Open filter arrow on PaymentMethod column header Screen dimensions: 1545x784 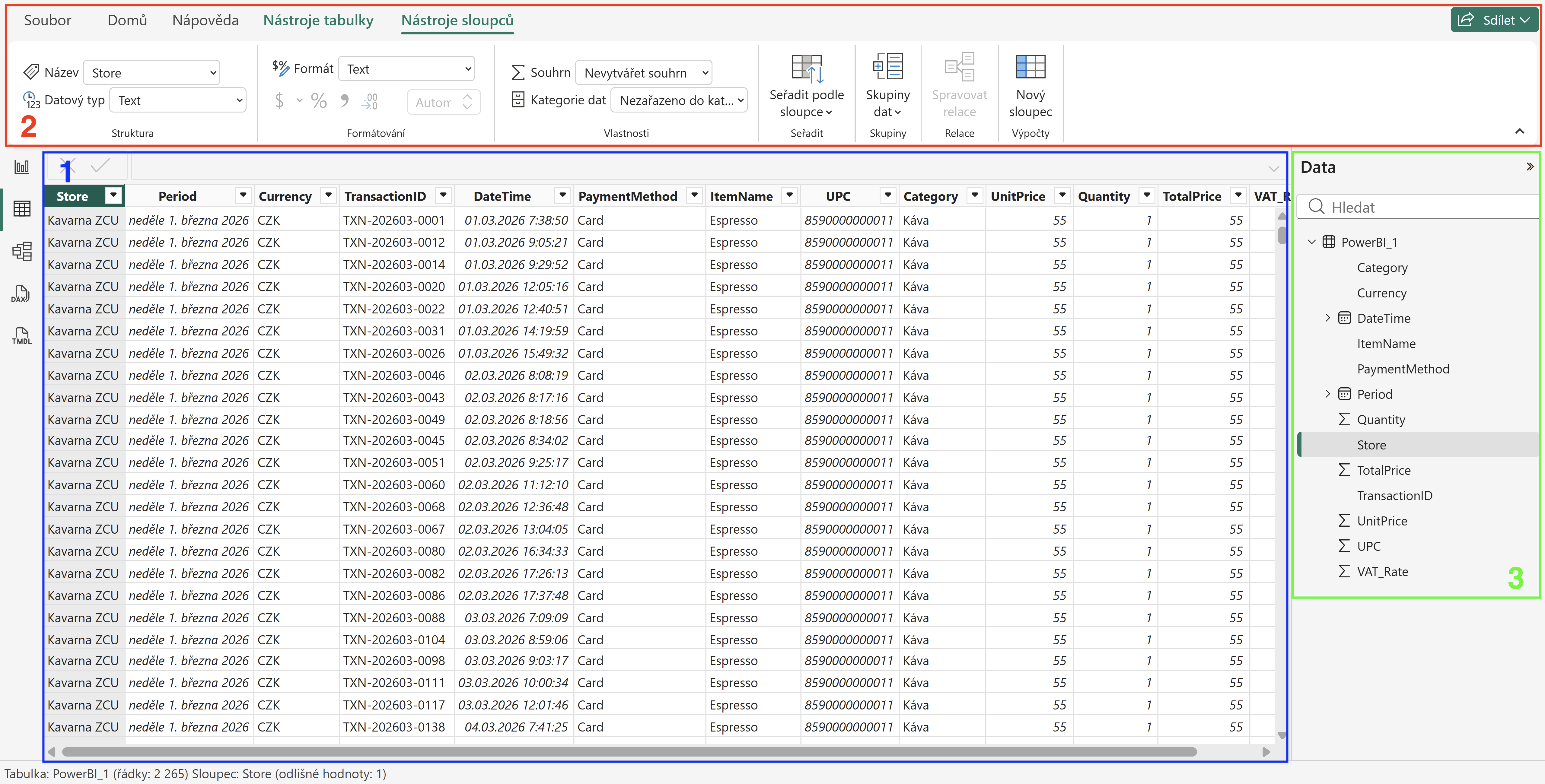tap(695, 195)
